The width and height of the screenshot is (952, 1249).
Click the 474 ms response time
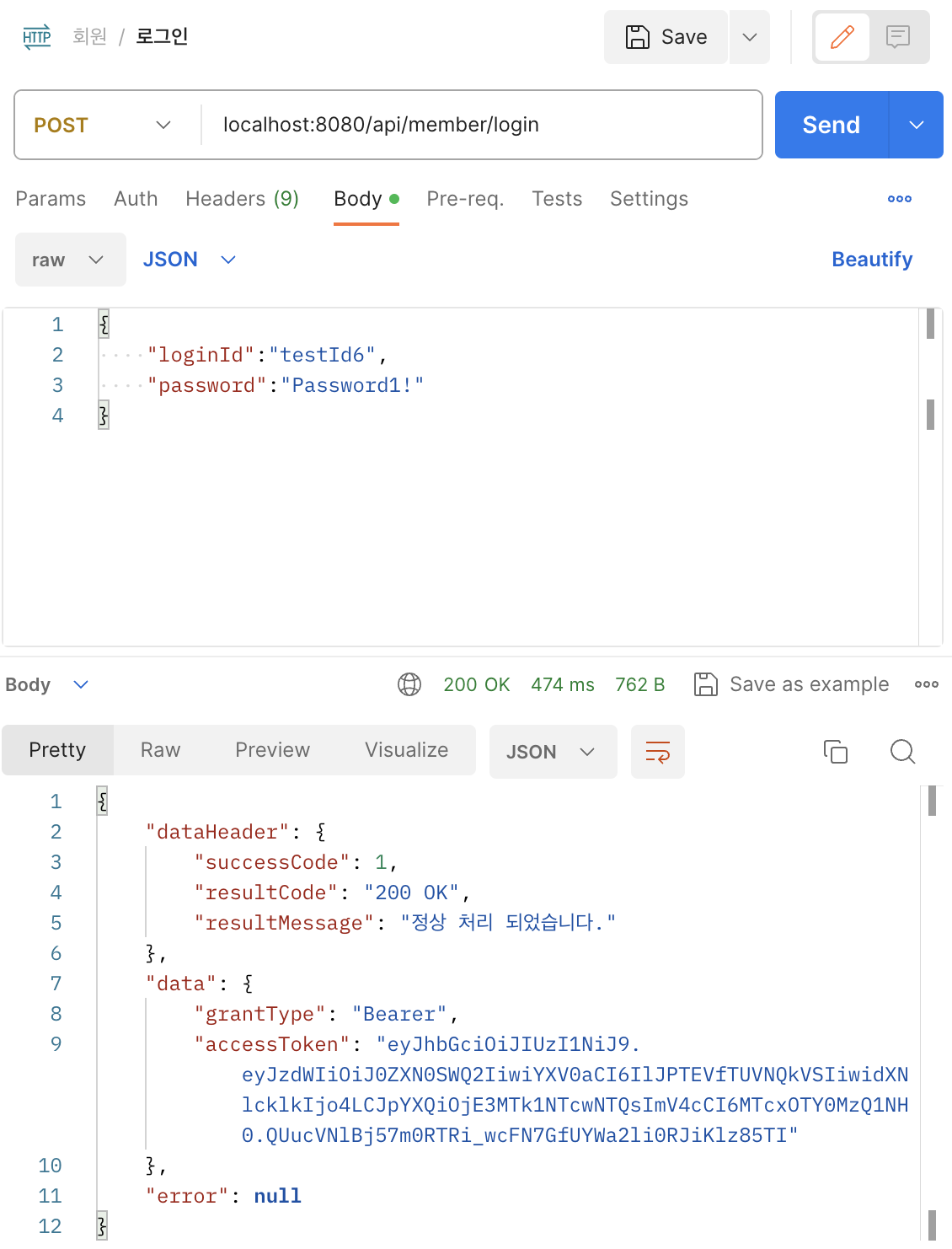[563, 684]
